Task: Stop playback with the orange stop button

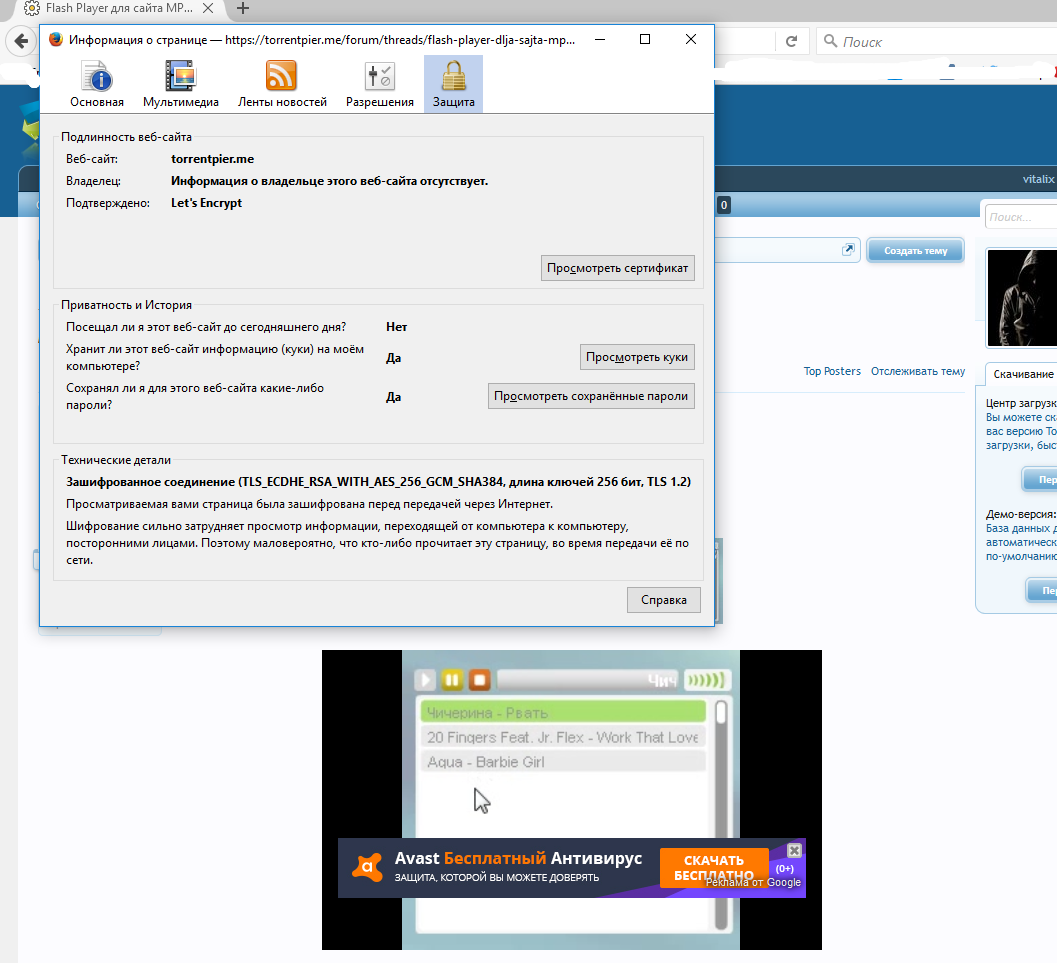Action: (x=479, y=680)
